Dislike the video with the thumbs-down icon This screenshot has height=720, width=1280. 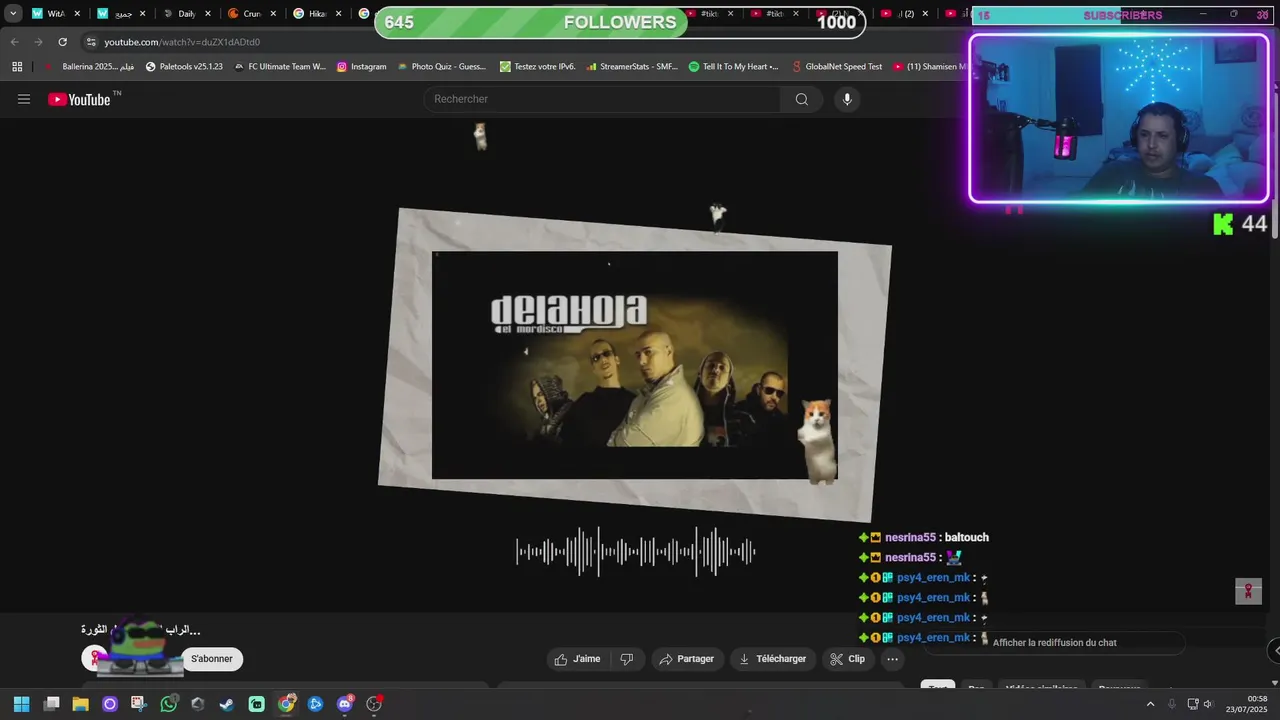point(627,659)
